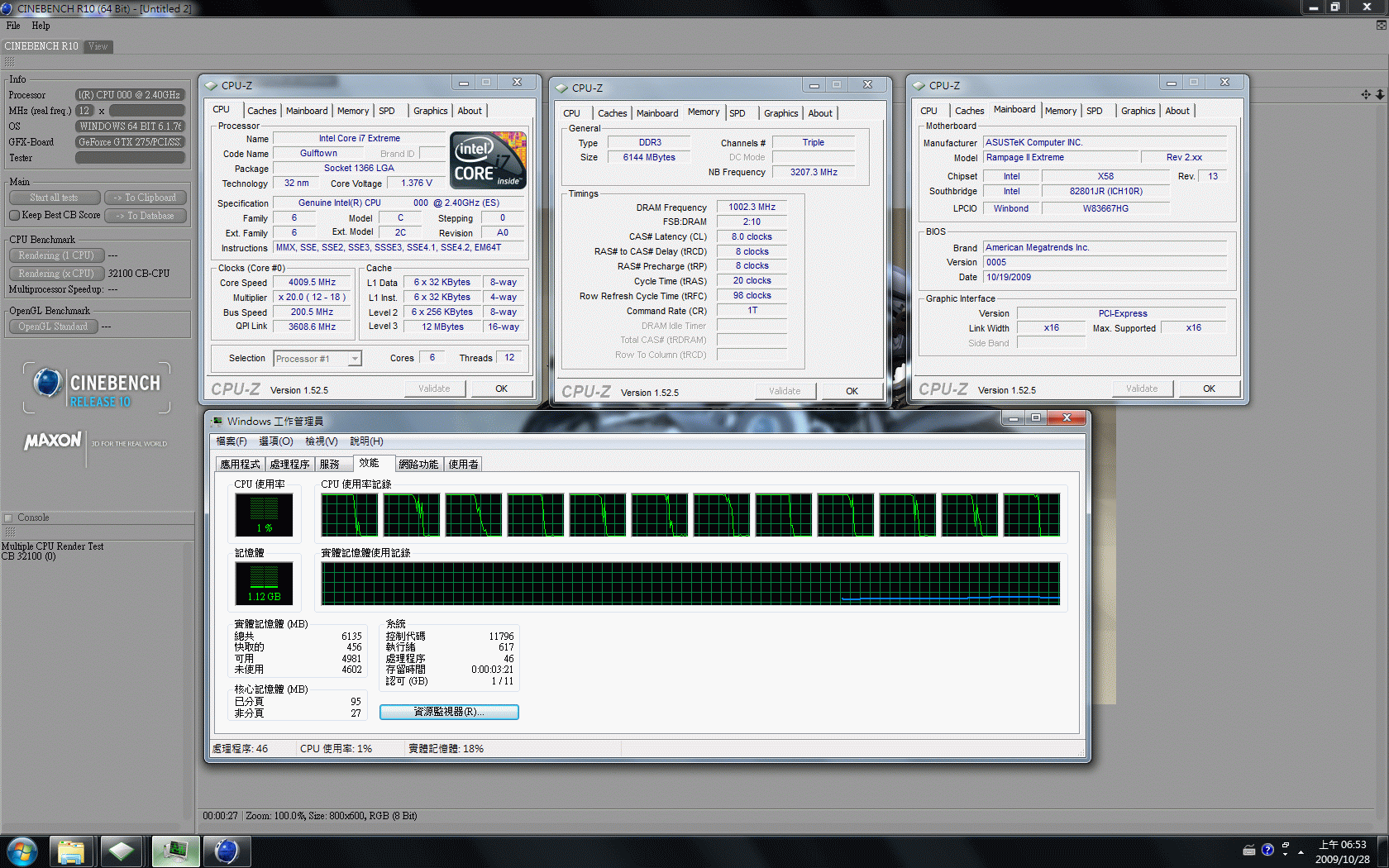Open the Cinebench Help menu
This screenshot has height=868, width=1389.
[x=41, y=26]
